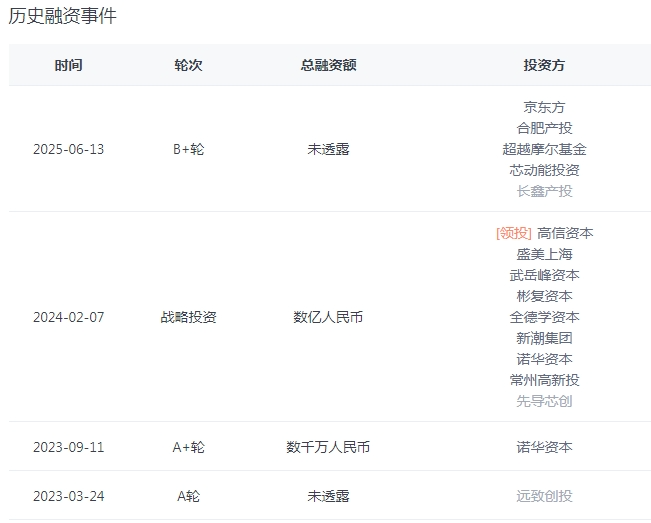
Task: Click investor 超越摩尔基金
Action: 544,149
